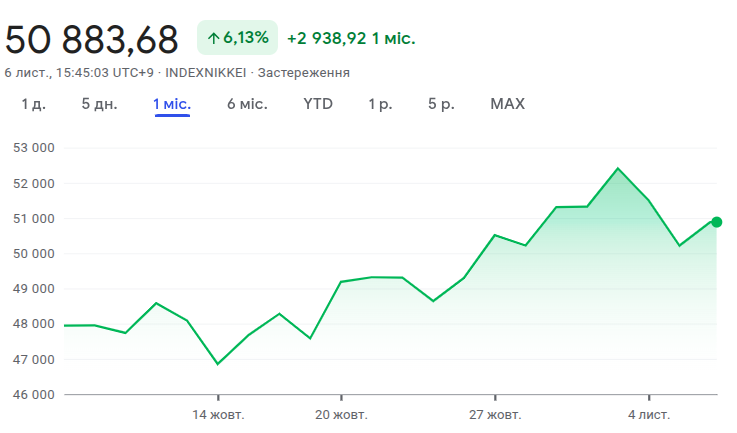The width and height of the screenshot is (737, 433).
Task: Click the INDEXNIKKEI ticker text
Action: 206,73
